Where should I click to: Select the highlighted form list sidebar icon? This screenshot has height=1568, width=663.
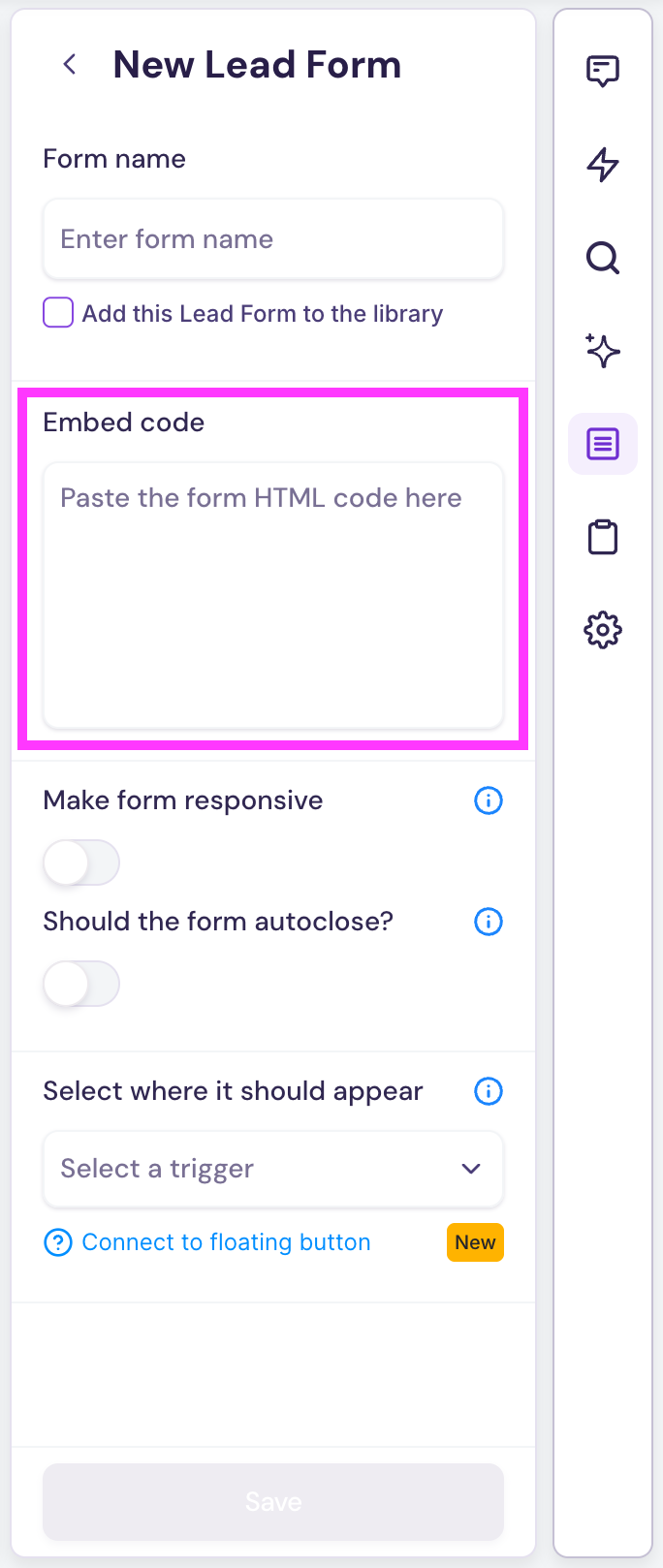(x=603, y=444)
